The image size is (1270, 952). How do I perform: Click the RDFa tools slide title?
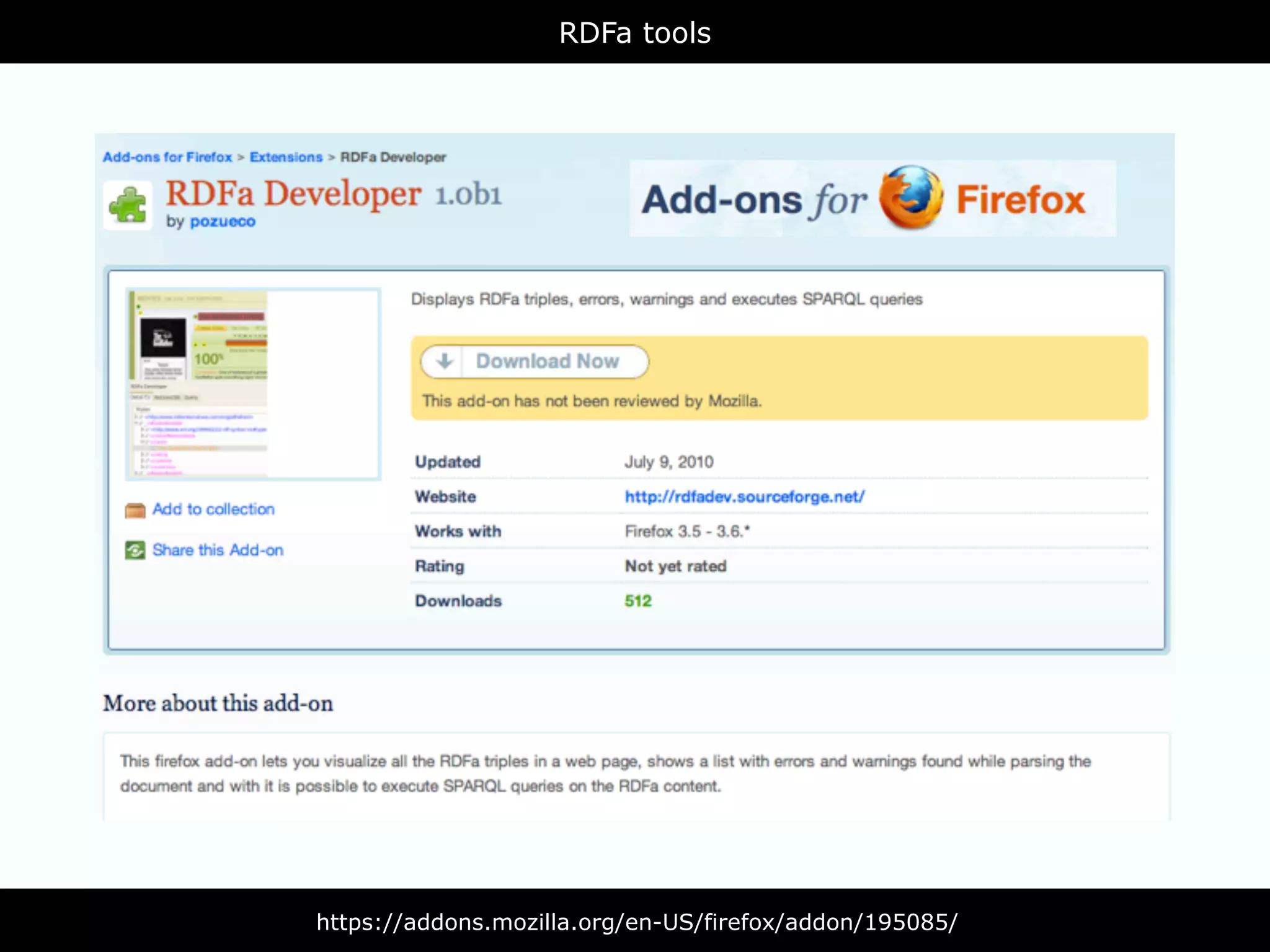pyautogui.click(x=635, y=33)
